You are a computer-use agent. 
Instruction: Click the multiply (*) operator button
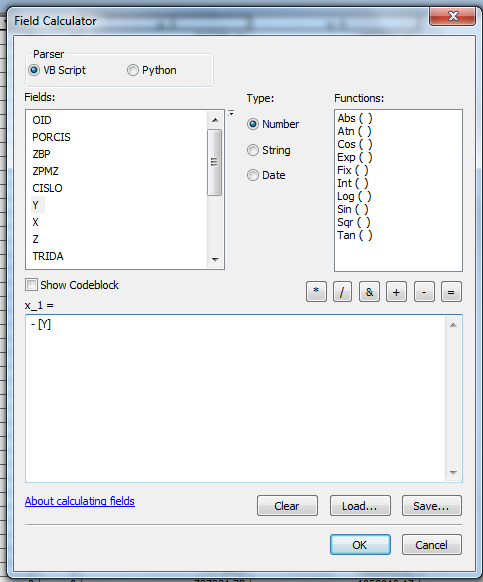316,292
